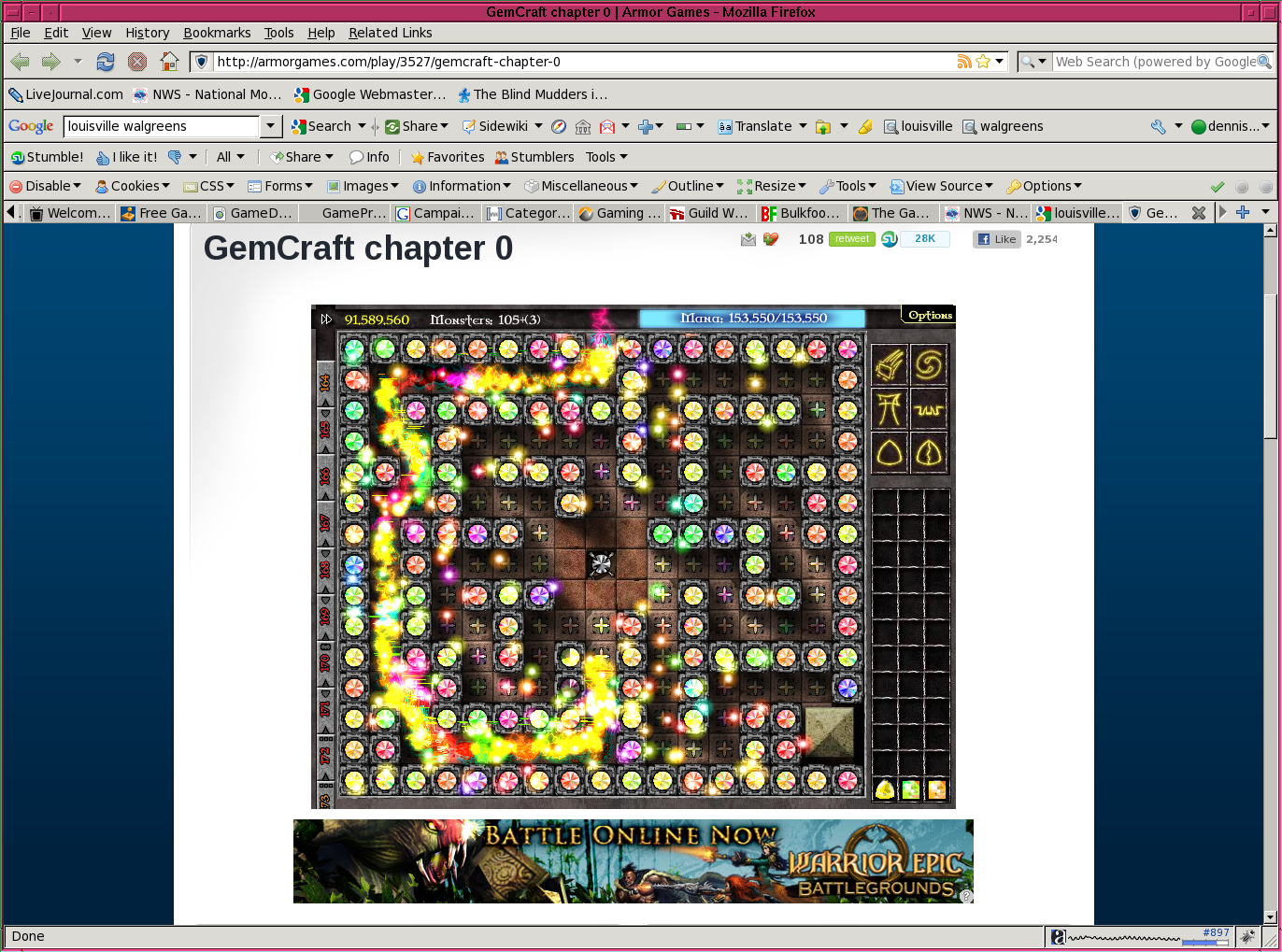Open the Translate dropdown

pos(762,126)
